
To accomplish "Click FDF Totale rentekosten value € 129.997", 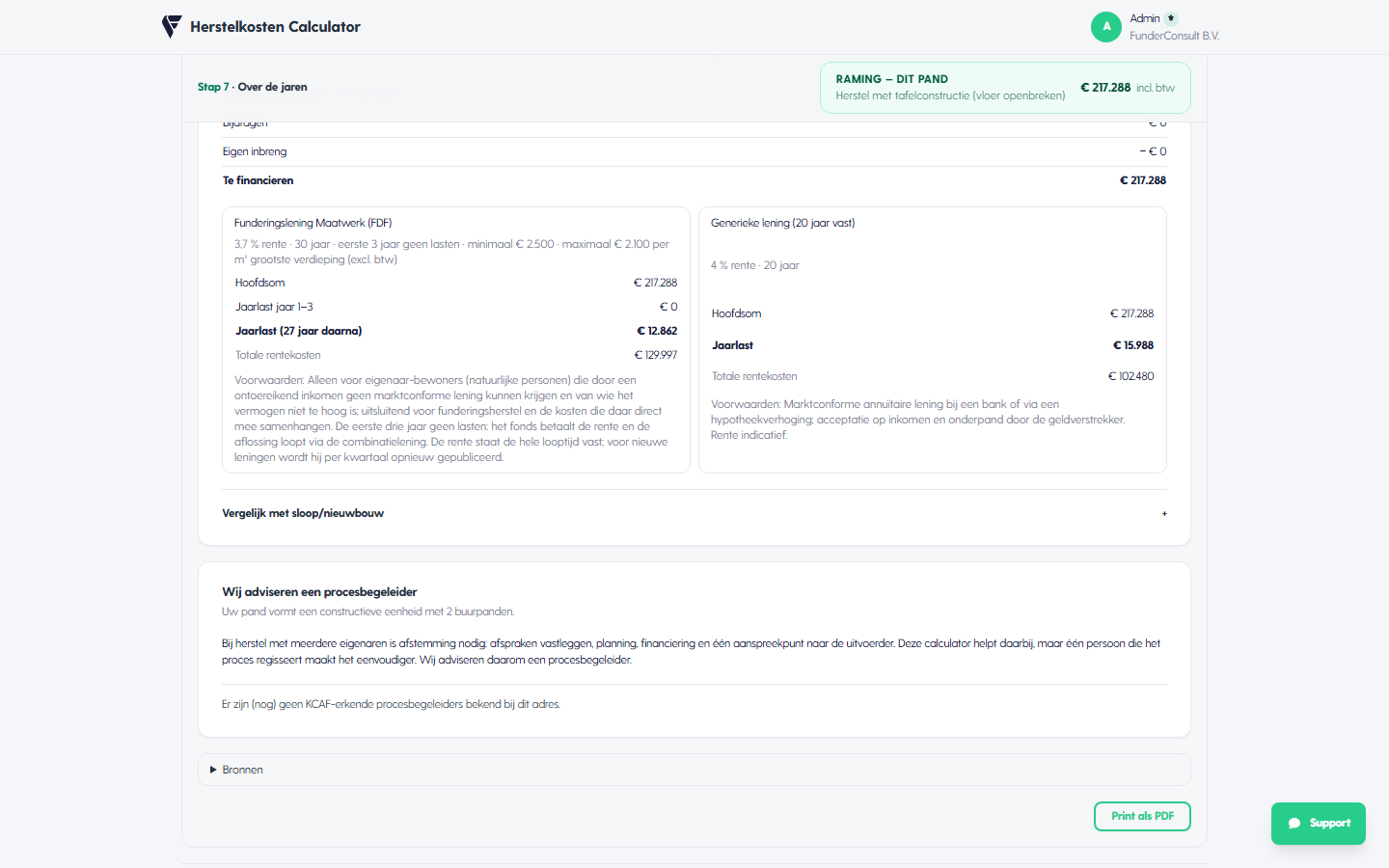I will [656, 355].
